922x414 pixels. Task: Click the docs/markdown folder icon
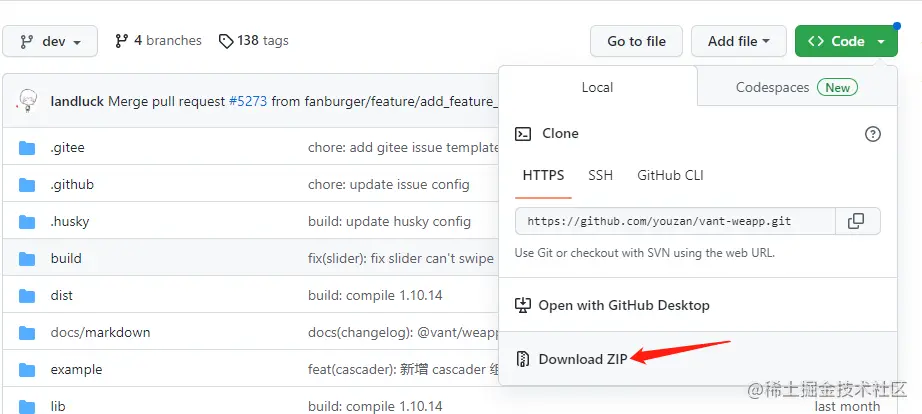(27, 332)
